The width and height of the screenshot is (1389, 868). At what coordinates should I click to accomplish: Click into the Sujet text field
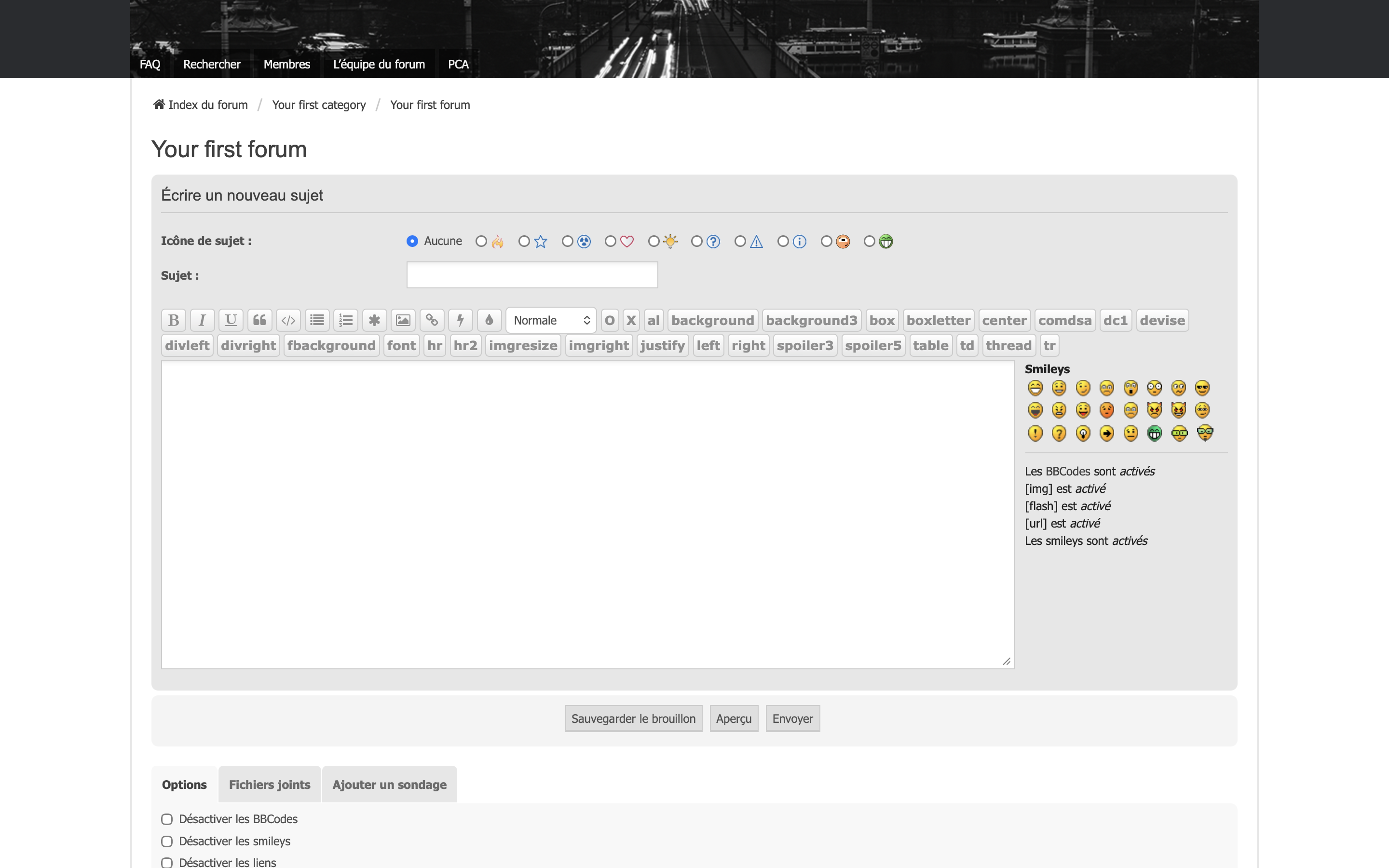coord(531,275)
